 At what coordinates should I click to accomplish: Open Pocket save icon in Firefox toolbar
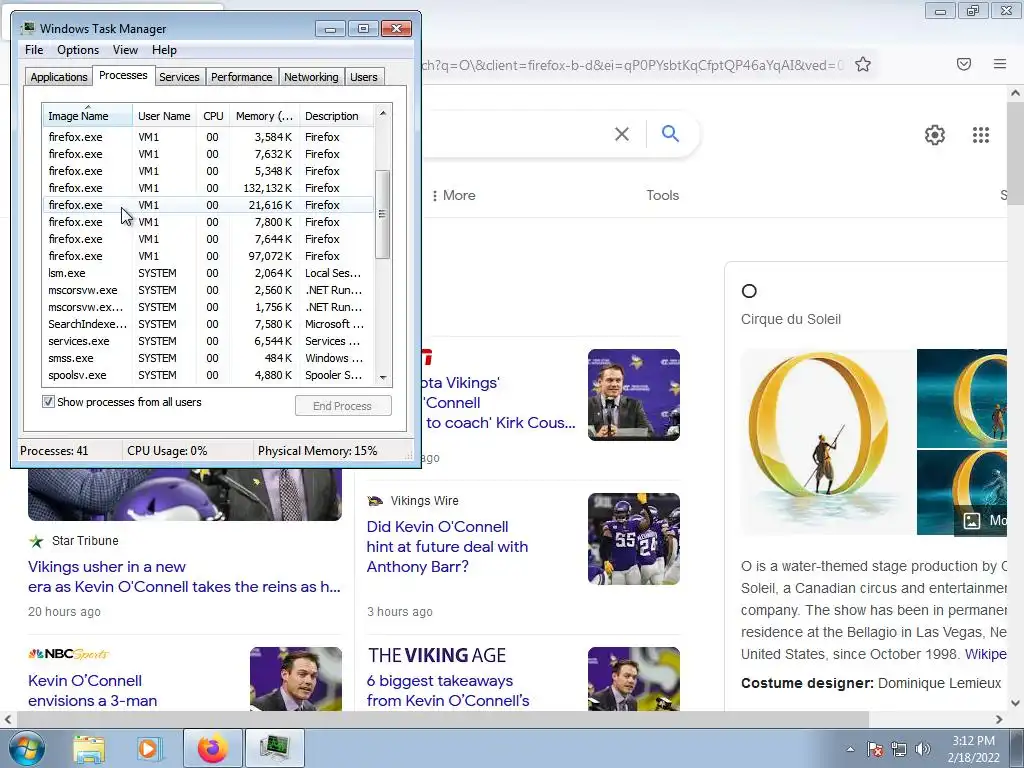pos(964,64)
